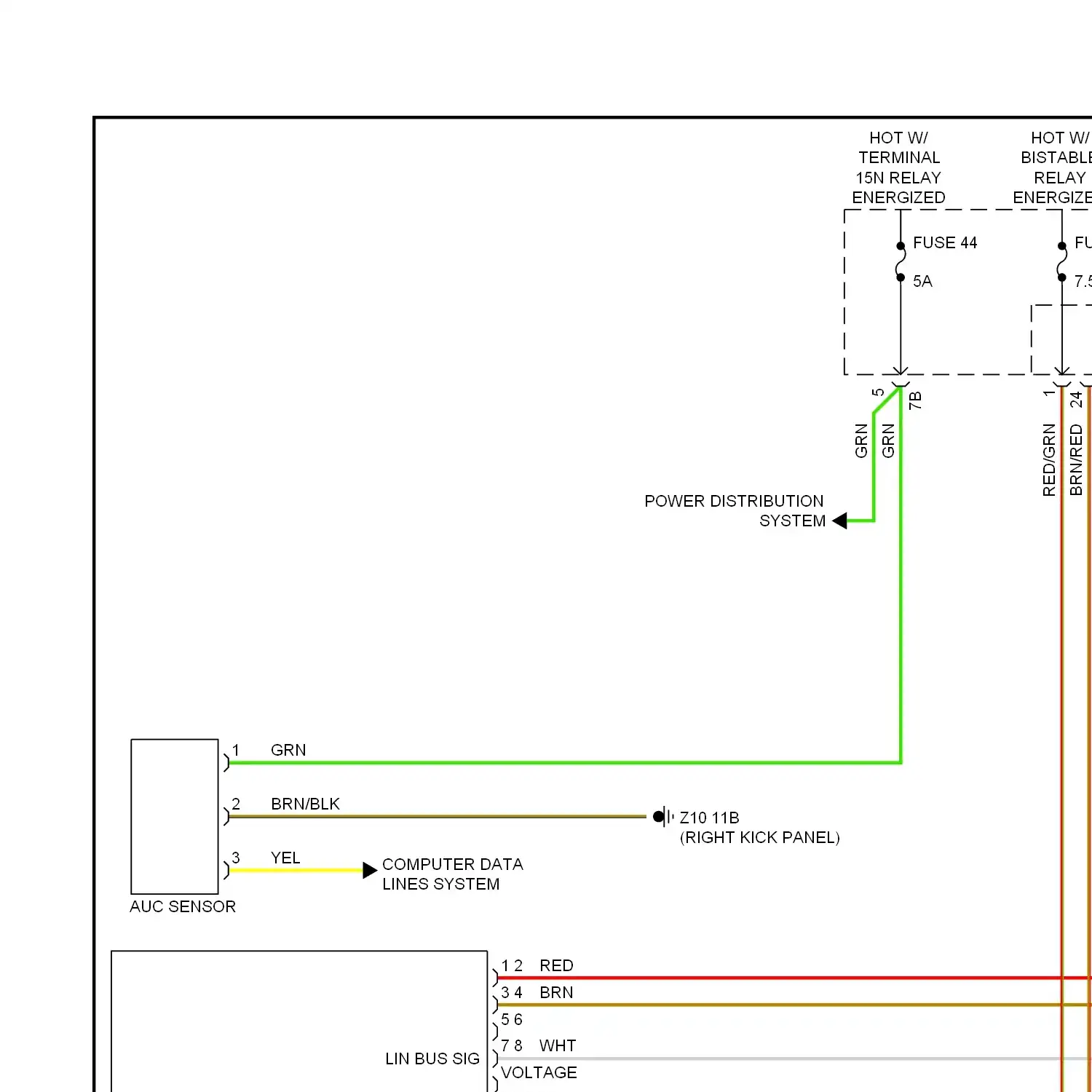Screen dimensions: 1092x1092
Task: Click the "BRN/BLK" wire label
Action: pos(305,804)
